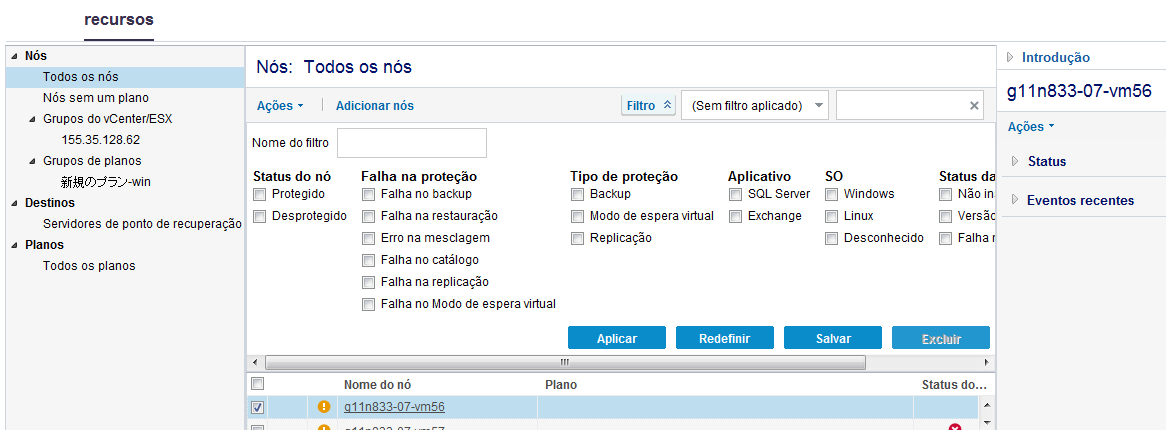
Task: Sort by the Plano column header
Action: coord(561,385)
